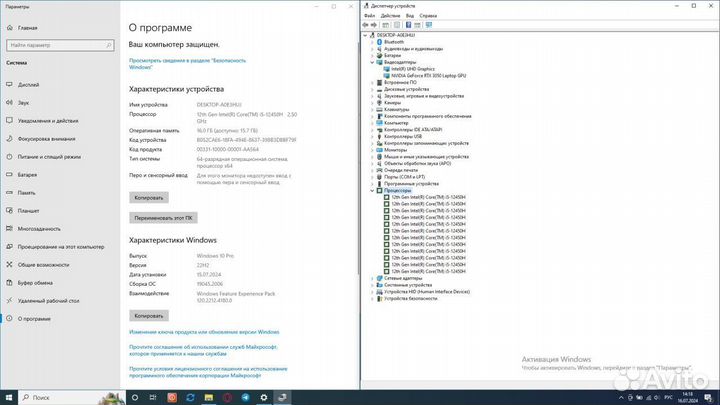Open the Windows Start menu

(9, 398)
